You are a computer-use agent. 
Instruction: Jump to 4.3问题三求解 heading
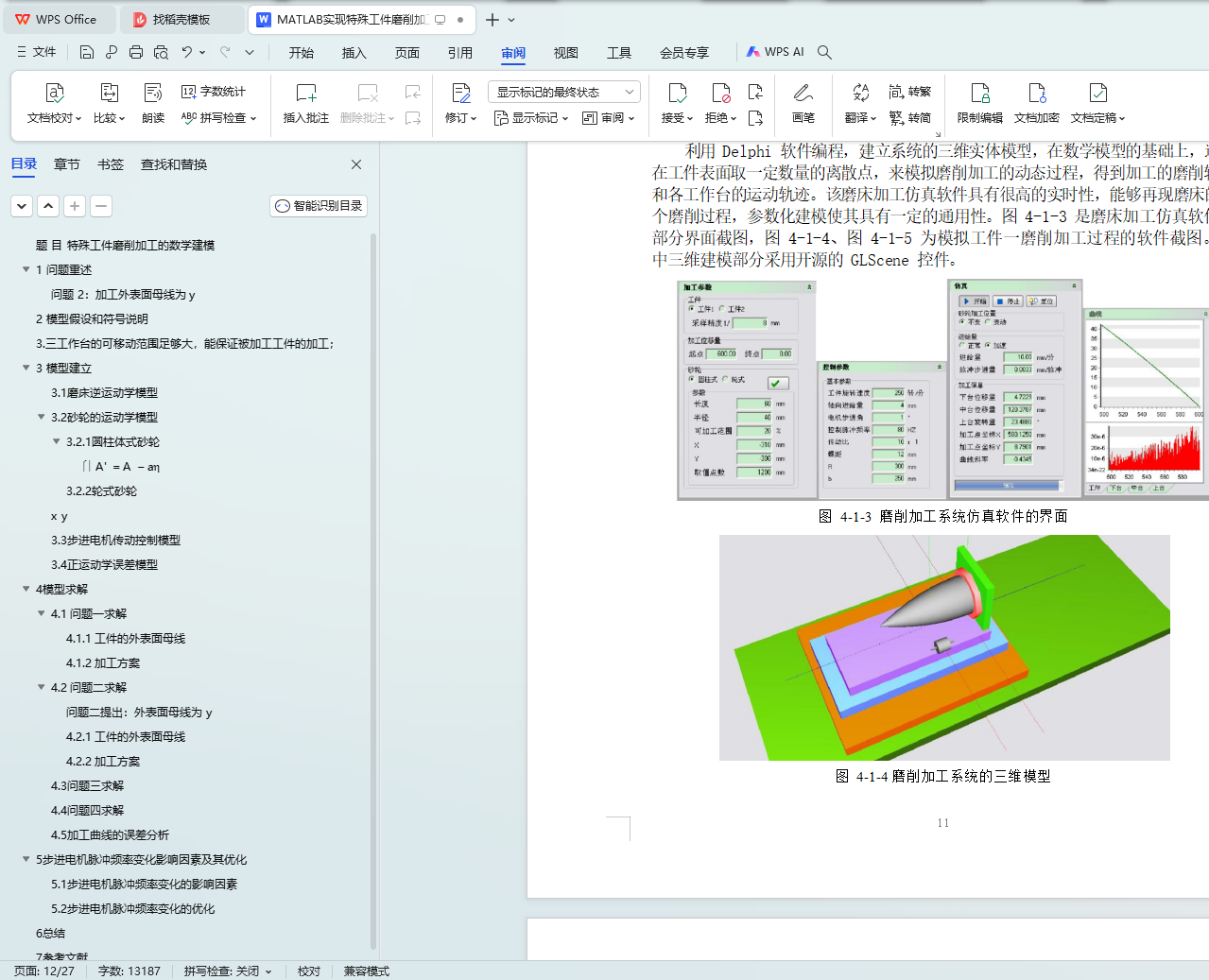pos(87,785)
